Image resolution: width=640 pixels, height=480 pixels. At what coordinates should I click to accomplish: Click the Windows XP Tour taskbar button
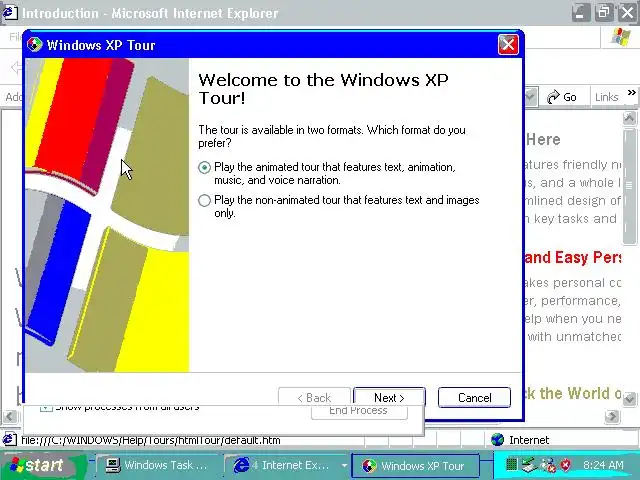click(x=416, y=466)
